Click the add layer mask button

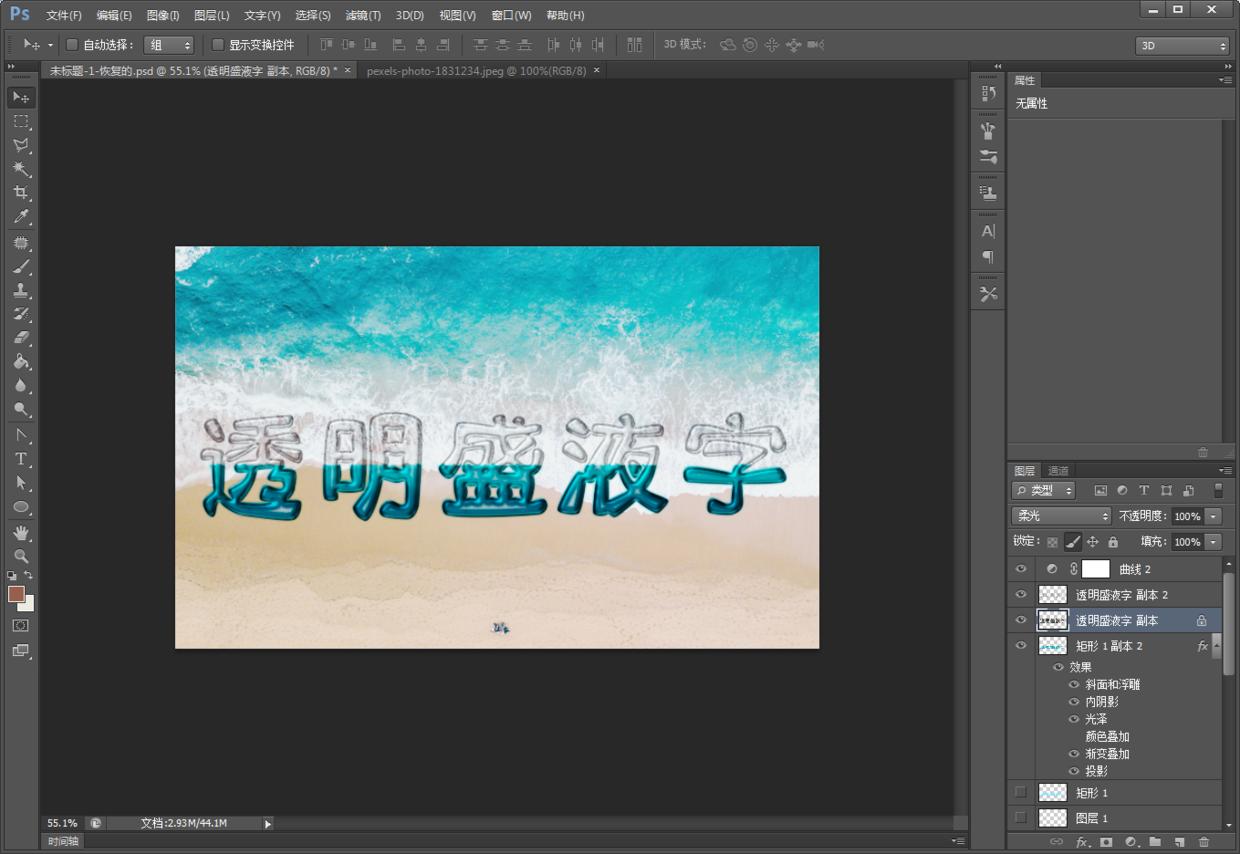tap(1105, 843)
